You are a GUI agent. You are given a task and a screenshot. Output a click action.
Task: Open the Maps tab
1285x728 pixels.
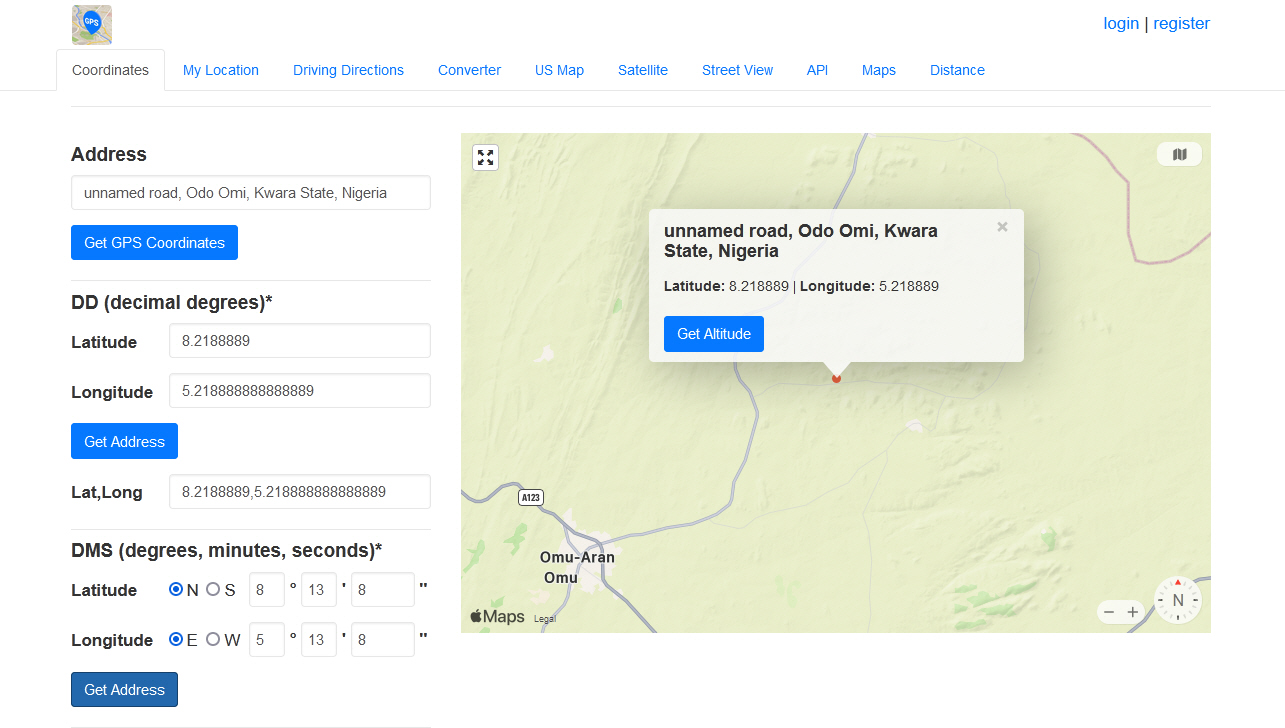pos(879,70)
